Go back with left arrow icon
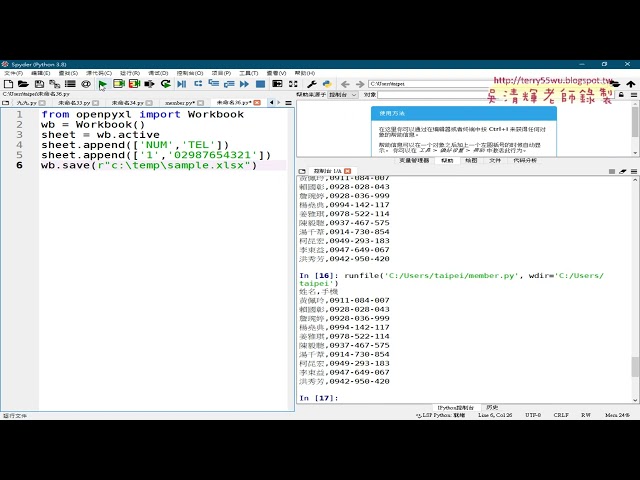Screen dimensions: 640x480 click(345, 84)
